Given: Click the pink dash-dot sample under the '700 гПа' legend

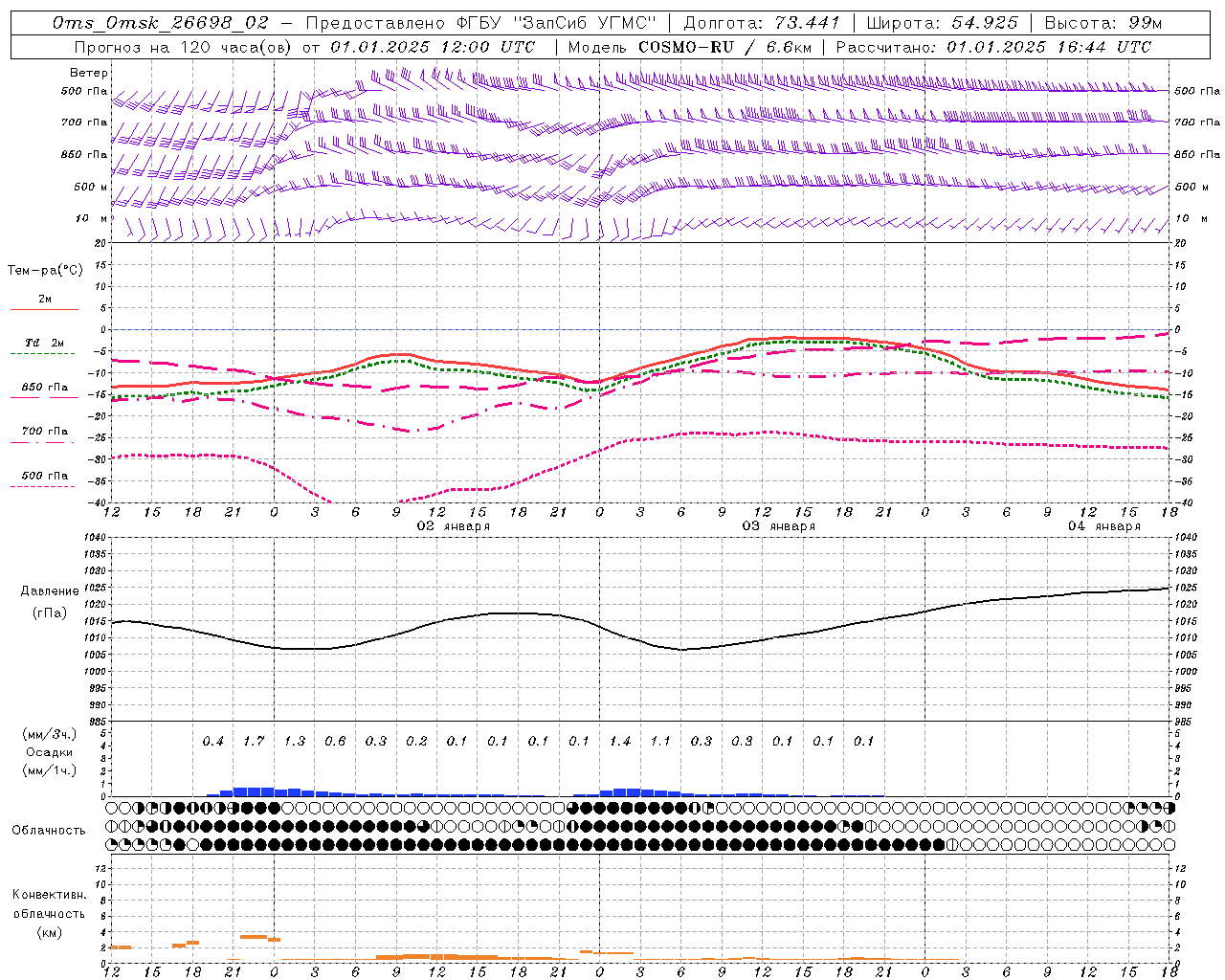Looking at the screenshot, I should pyautogui.click(x=44, y=442).
